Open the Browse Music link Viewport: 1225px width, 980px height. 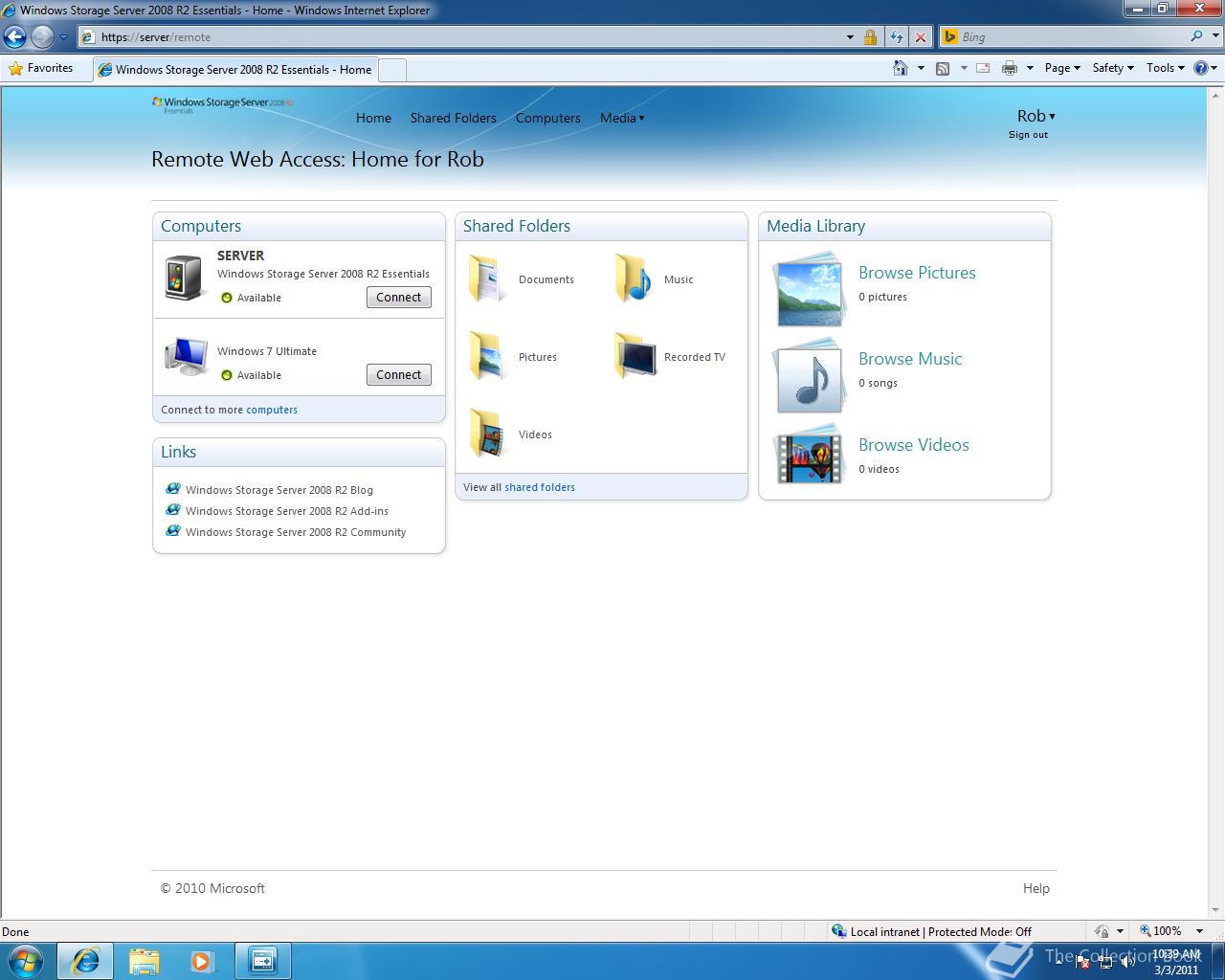(910, 359)
